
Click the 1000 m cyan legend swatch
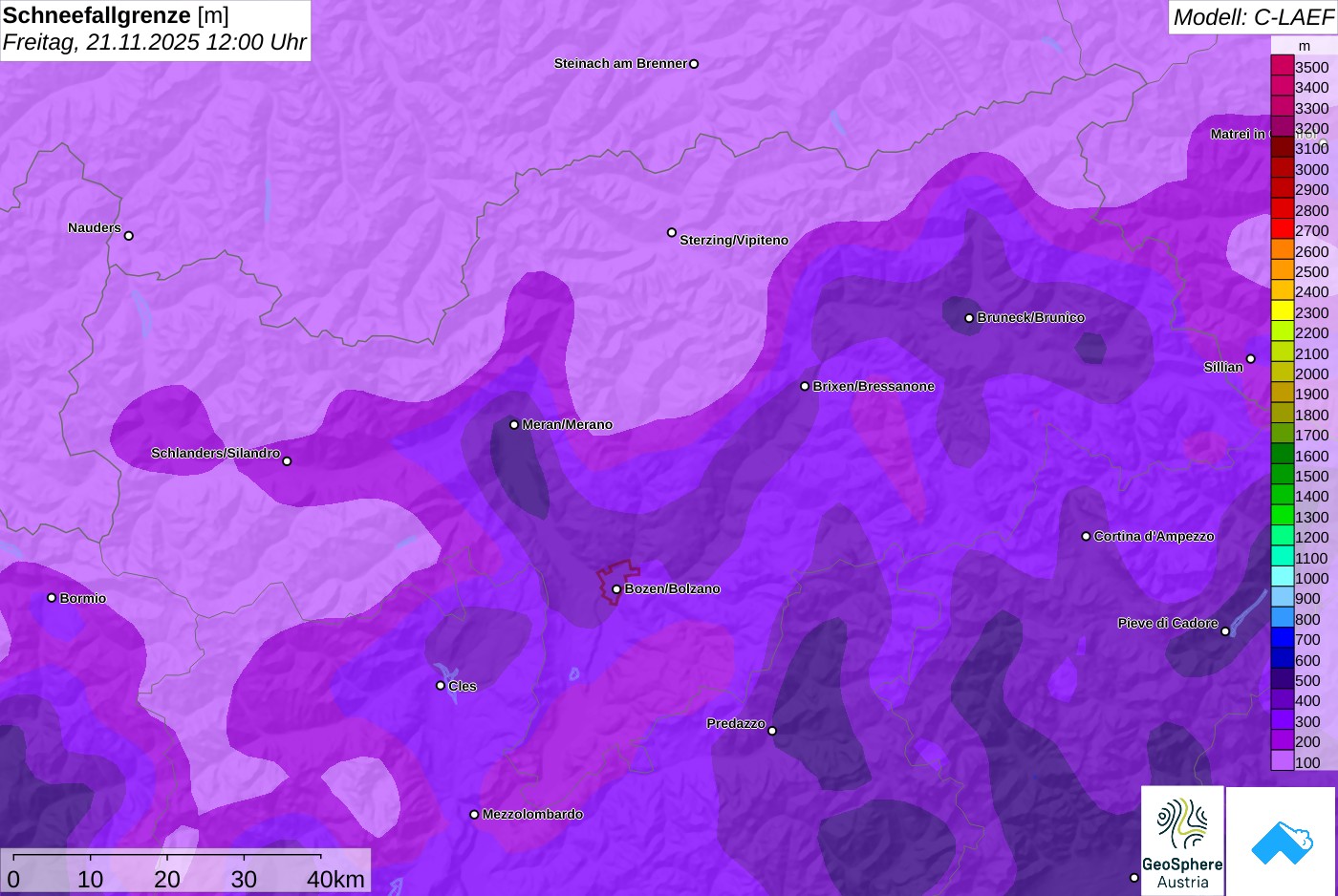coord(1282,577)
